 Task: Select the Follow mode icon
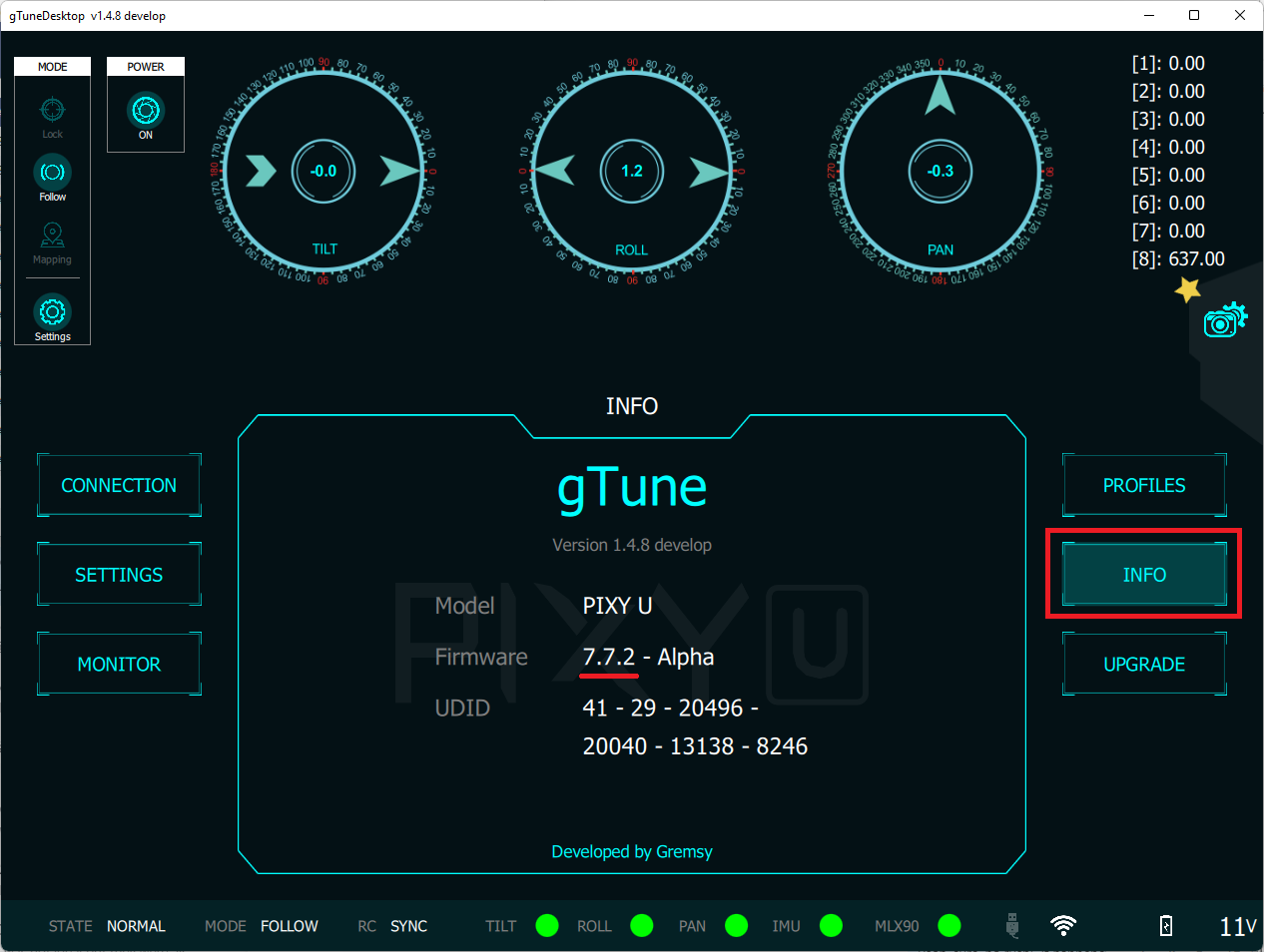click(52, 174)
